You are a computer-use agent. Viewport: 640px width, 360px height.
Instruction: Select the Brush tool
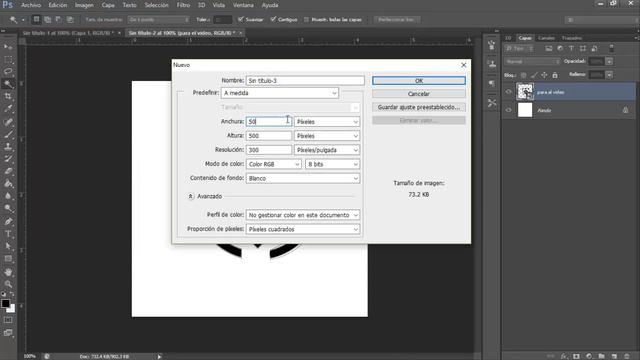pyautogui.click(x=8, y=134)
